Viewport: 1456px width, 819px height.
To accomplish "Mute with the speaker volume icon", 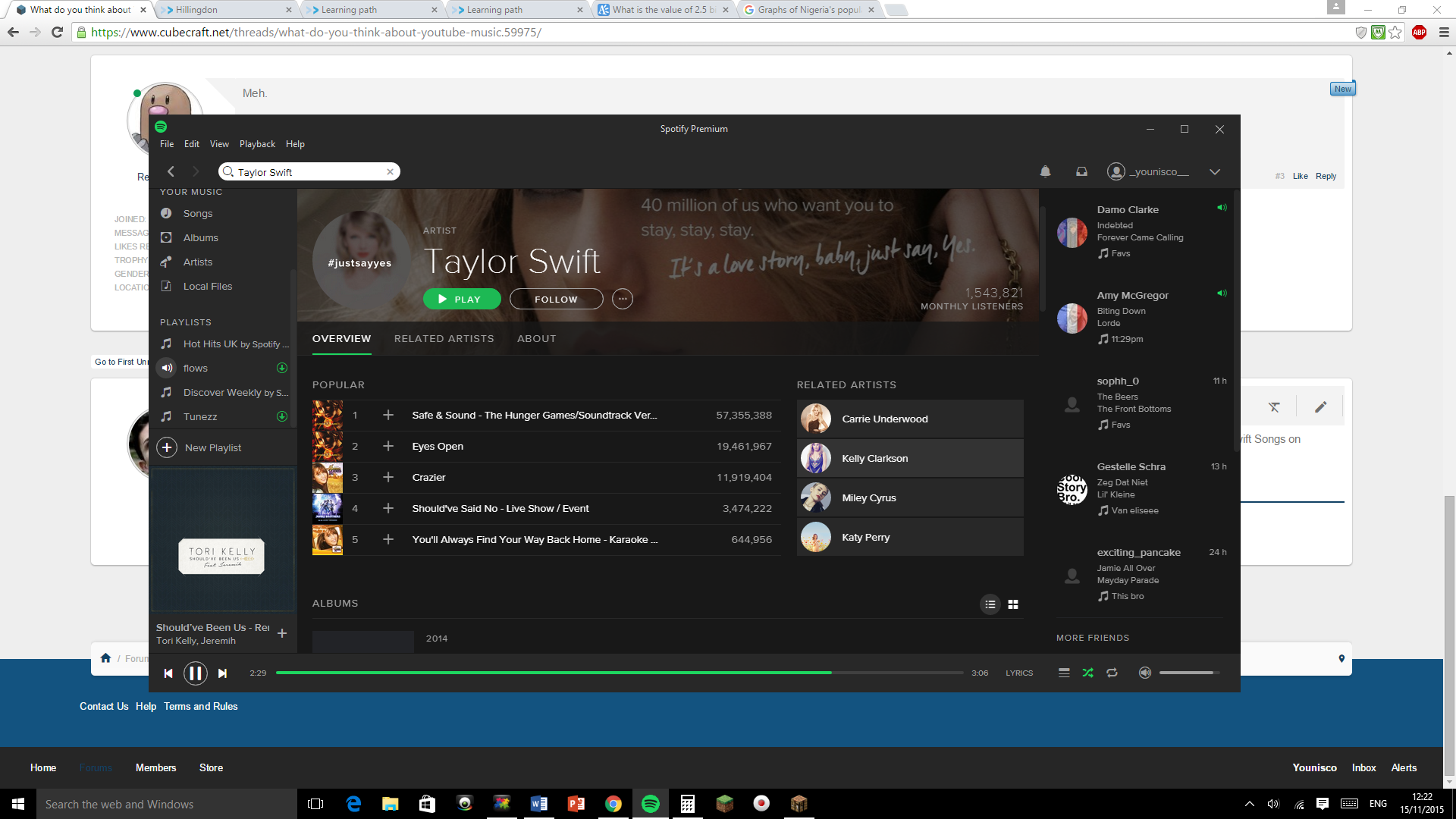I will (1145, 673).
